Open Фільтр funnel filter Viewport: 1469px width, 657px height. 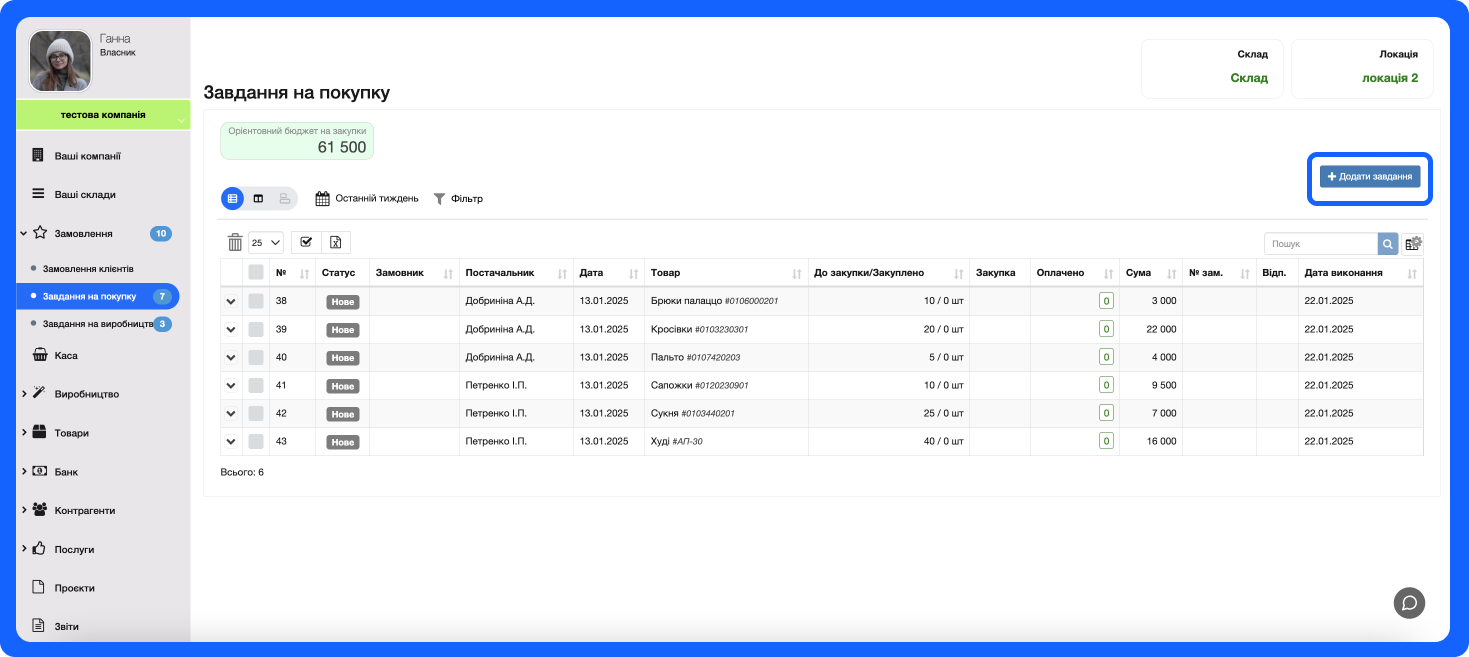[458, 199]
